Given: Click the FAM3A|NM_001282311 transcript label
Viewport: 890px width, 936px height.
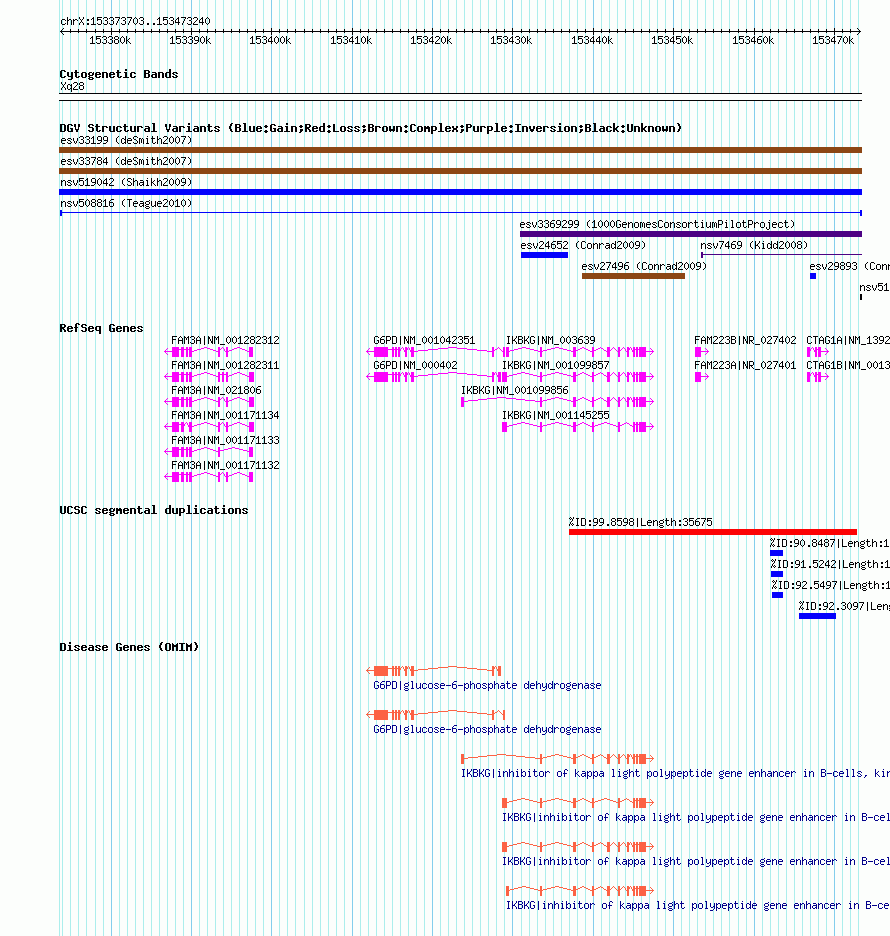Looking at the screenshot, I should pos(225,365).
